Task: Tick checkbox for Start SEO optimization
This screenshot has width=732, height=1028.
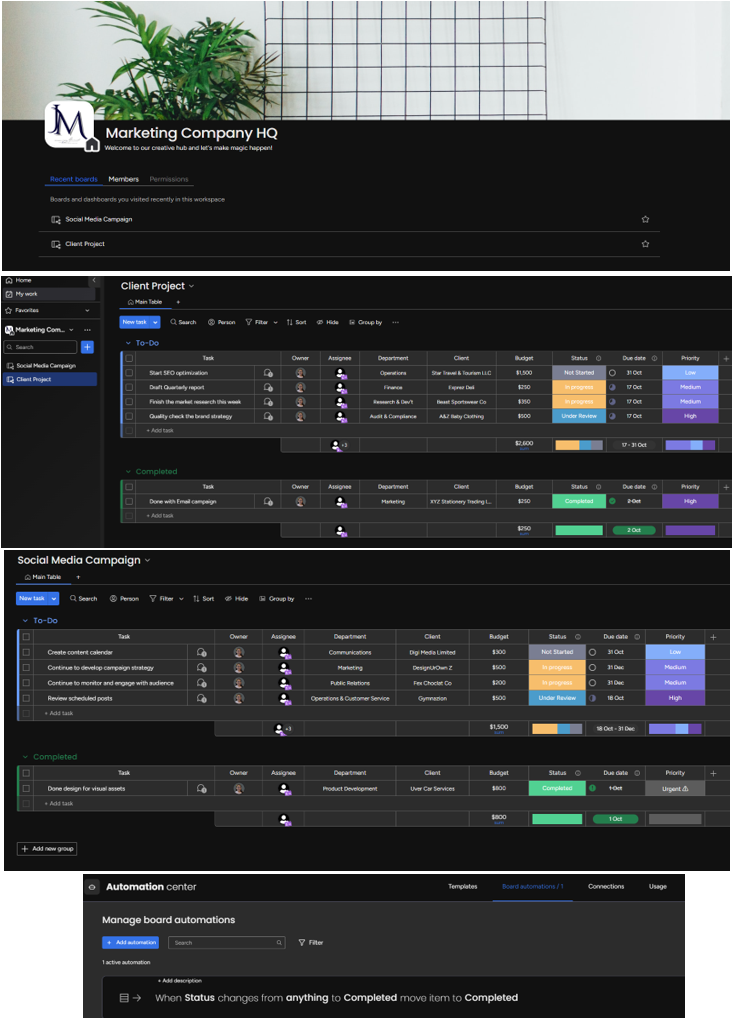Action: [x=129, y=373]
